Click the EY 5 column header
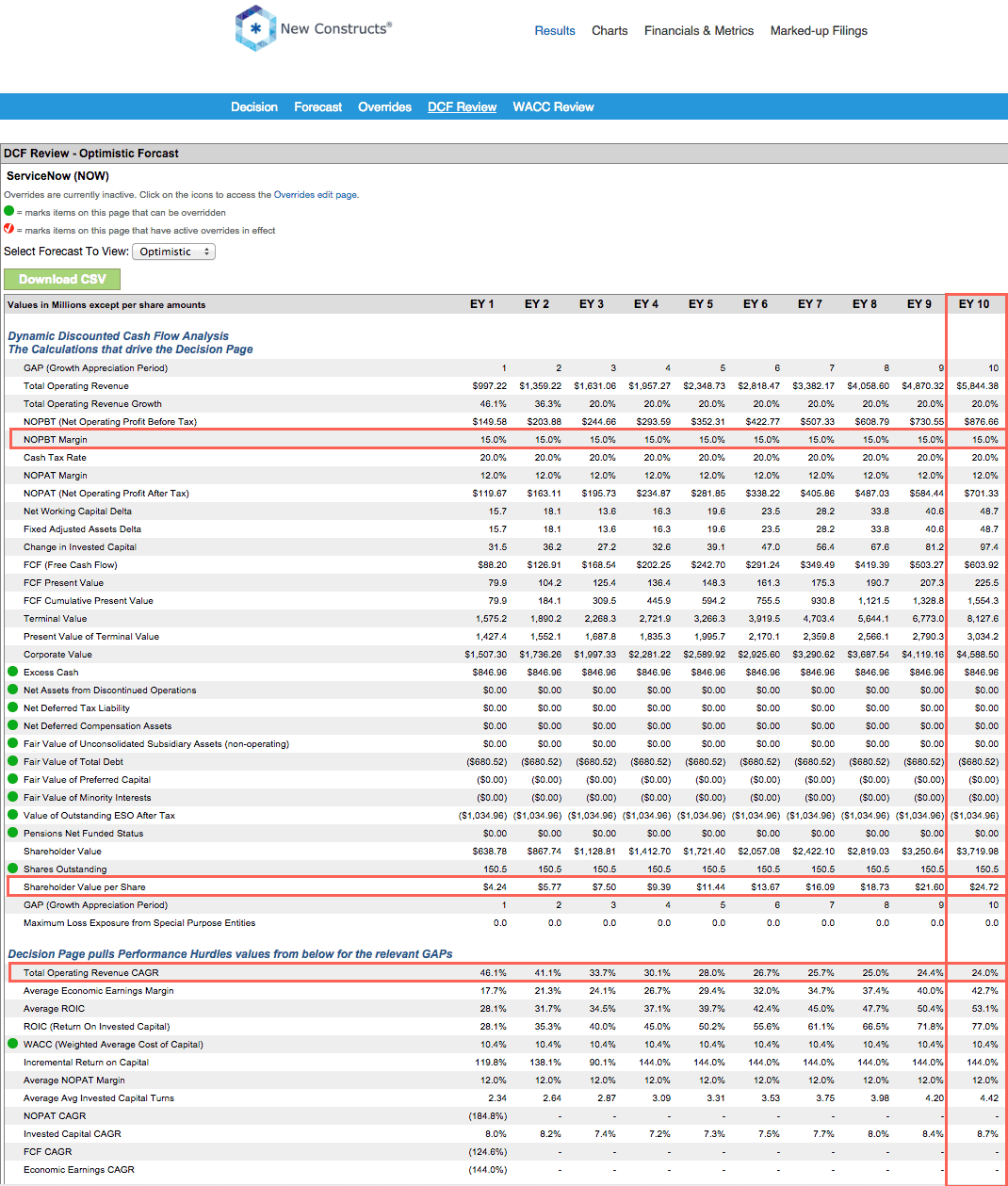The width and height of the screenshot is (1008, 1186). [701, 304]
